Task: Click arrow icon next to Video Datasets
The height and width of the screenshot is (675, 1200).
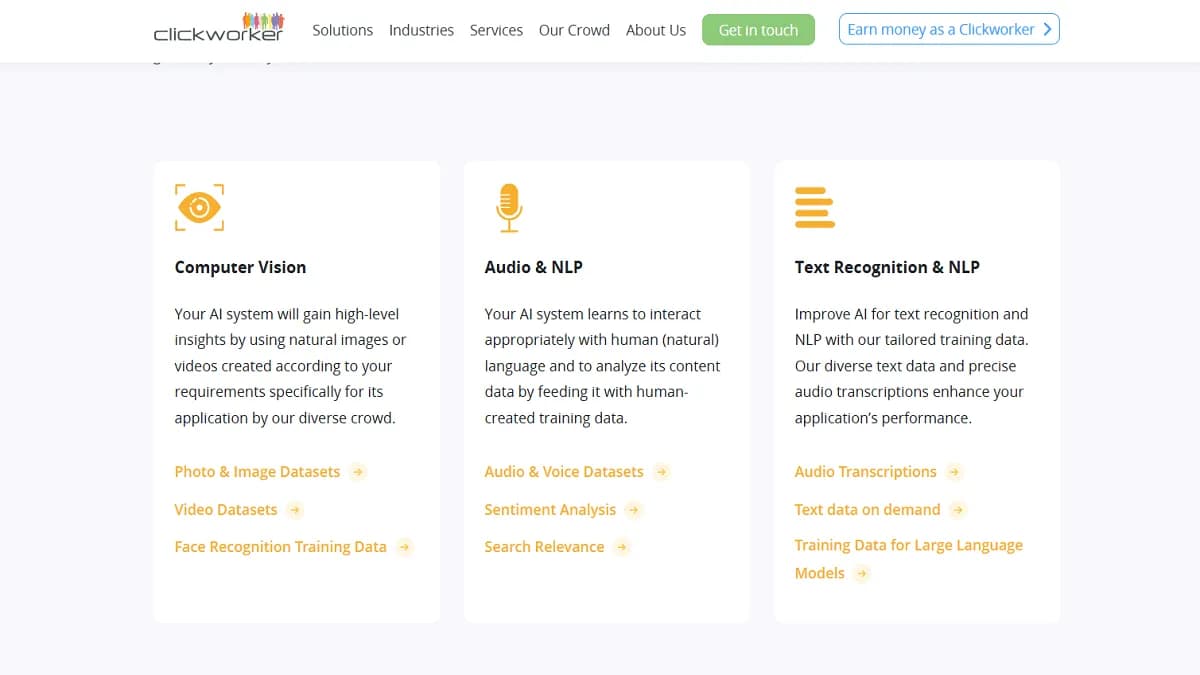Action: (295, 510)
